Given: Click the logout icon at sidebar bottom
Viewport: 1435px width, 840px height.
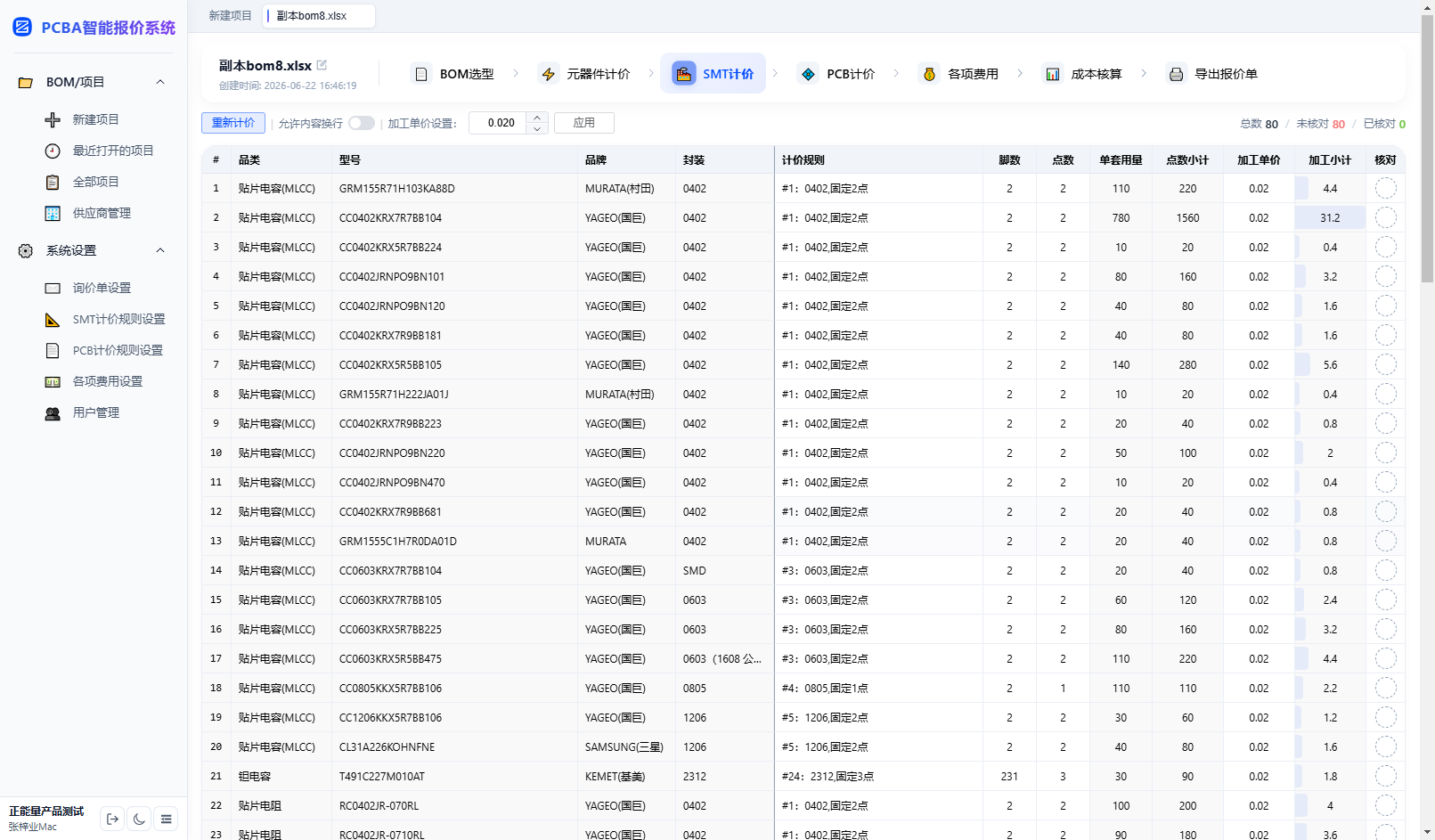Looking at the screenshot, I should [x=112, y=819].
